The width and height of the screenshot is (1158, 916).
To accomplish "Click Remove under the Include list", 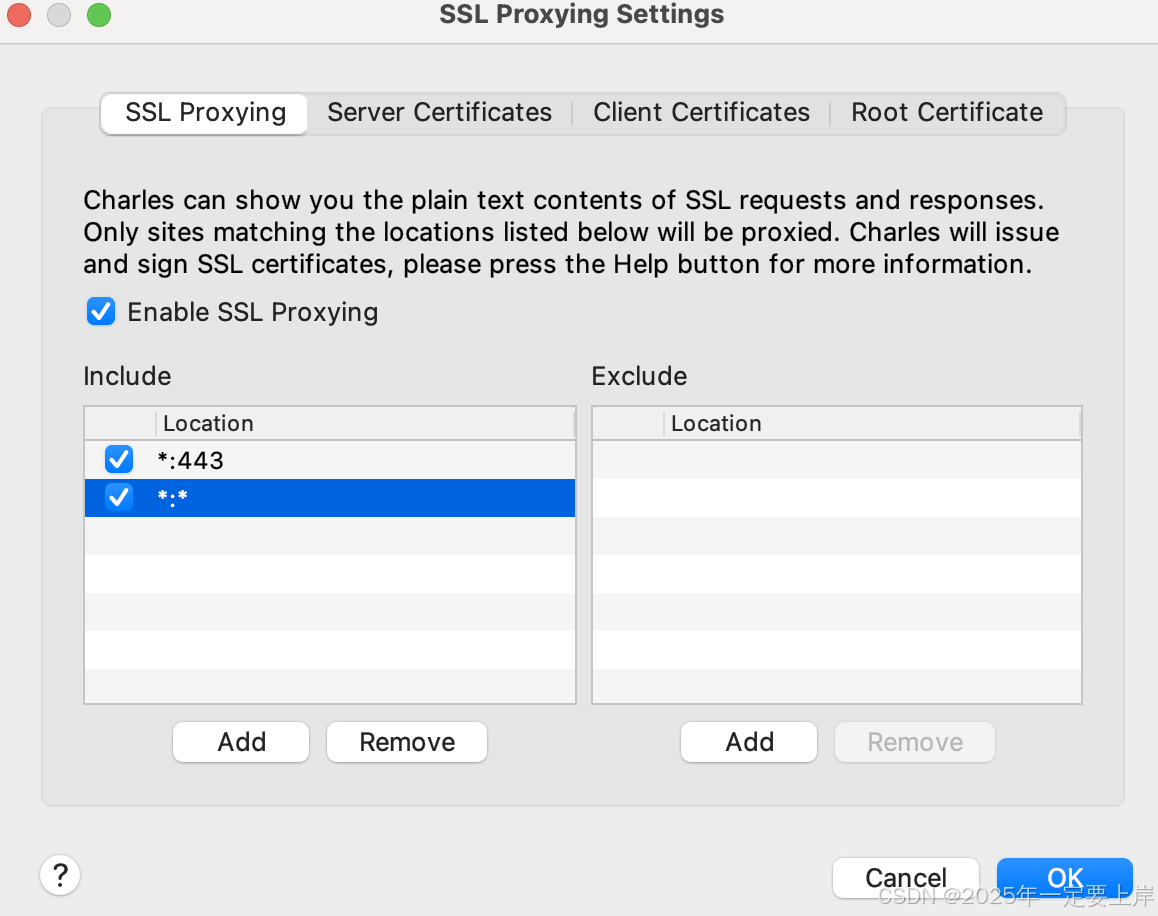I will 407,742.
